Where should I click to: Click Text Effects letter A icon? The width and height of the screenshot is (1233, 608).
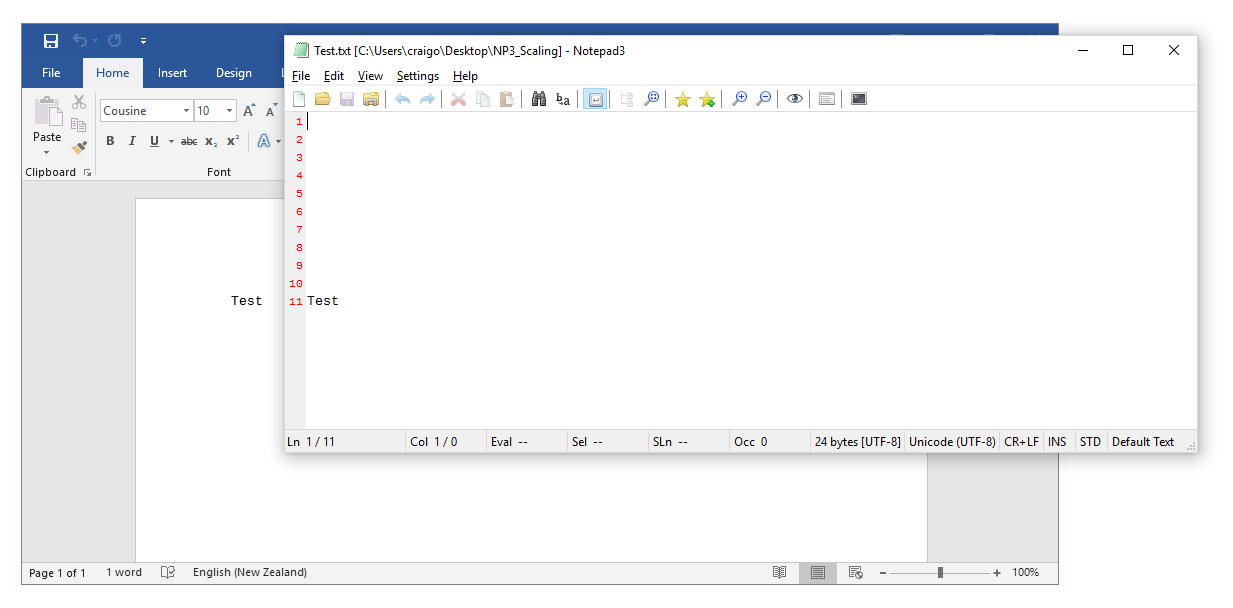[263, 141]
